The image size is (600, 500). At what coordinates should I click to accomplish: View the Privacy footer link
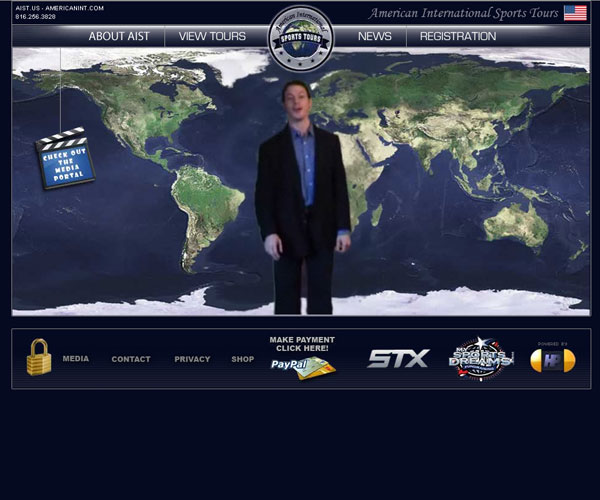click(192, 359)
